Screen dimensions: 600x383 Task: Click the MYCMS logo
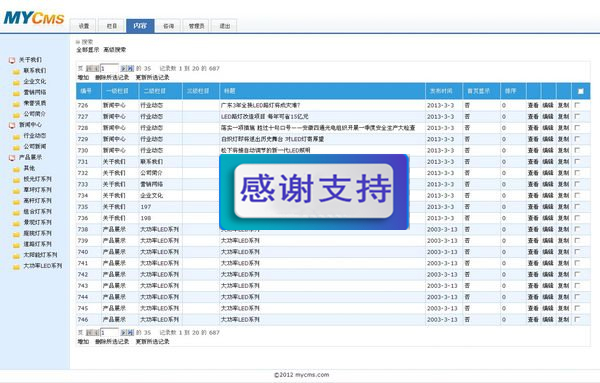click(34, 18)
